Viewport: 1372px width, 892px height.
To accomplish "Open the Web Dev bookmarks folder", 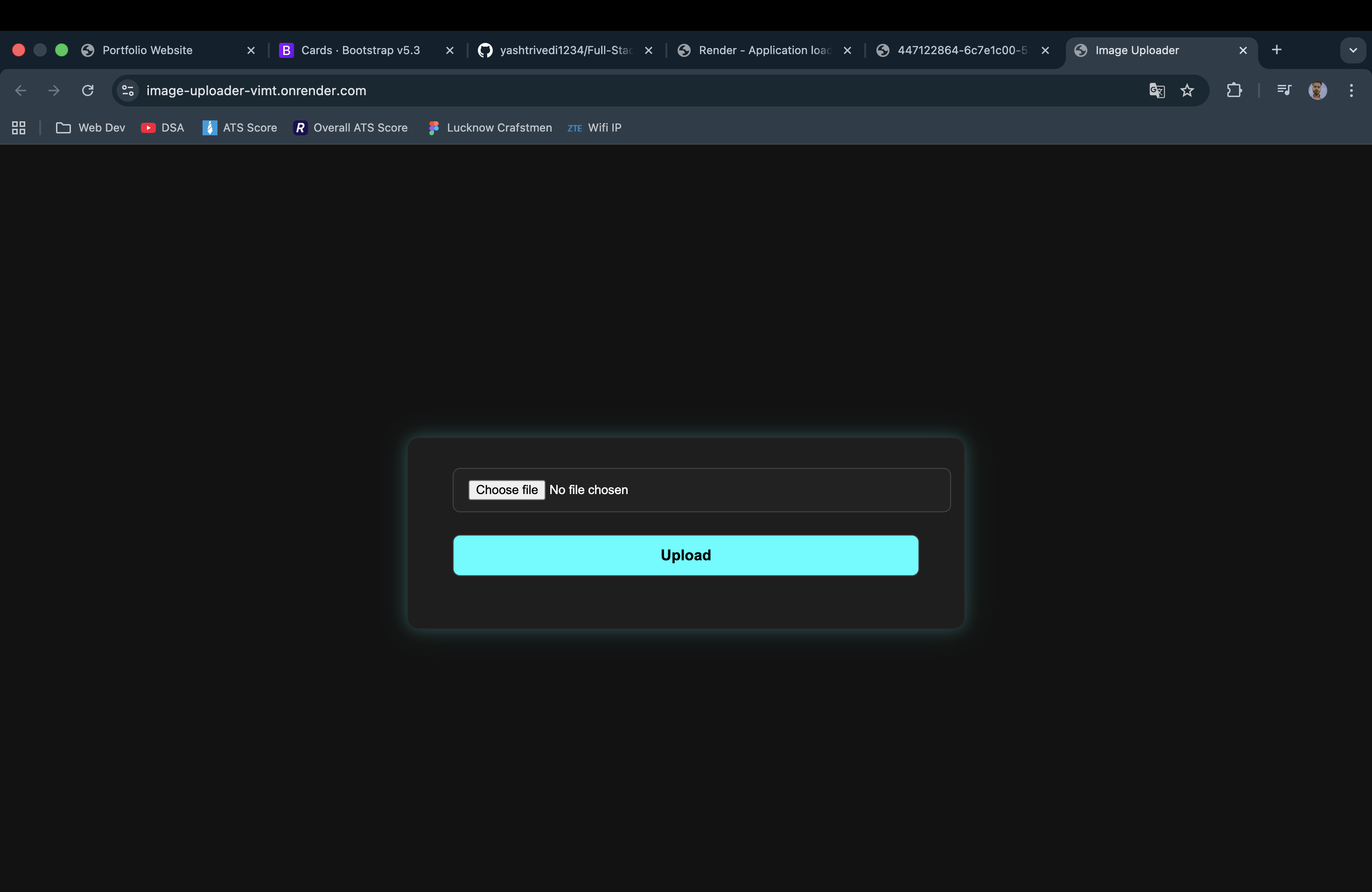I will (91, 128).
